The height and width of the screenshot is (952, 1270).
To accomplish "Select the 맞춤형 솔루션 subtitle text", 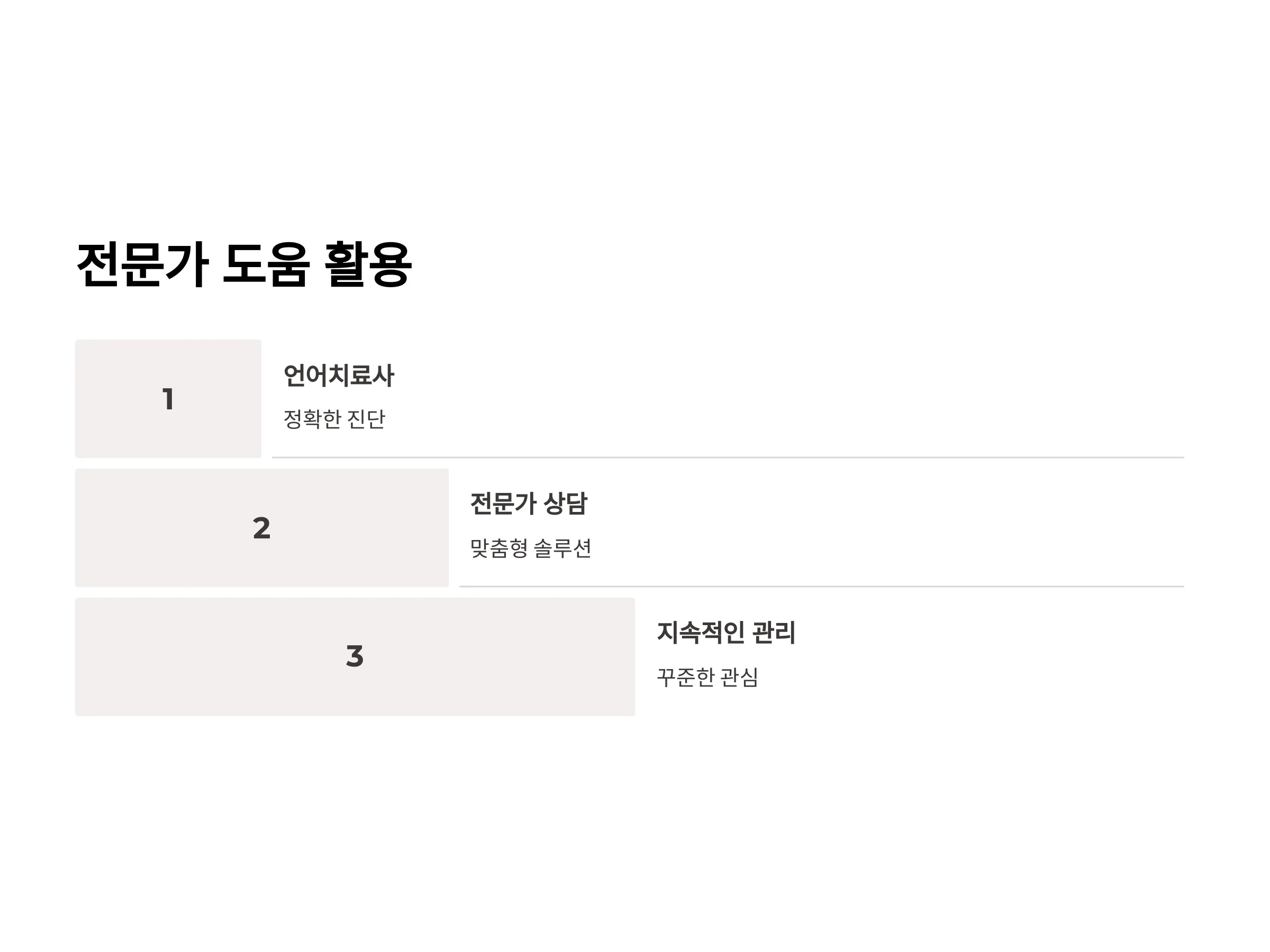I will [x=531, y=548].
